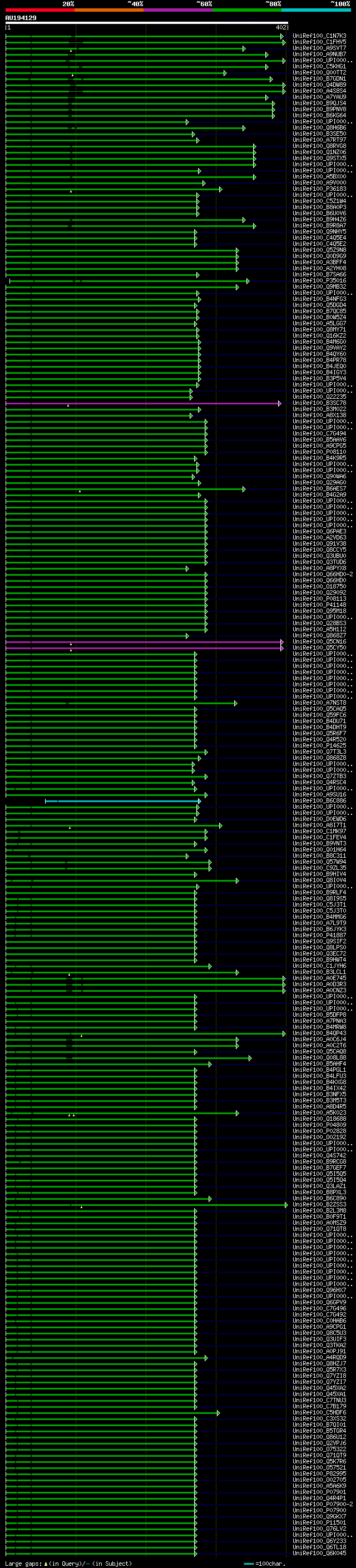Click the cyan ~100% identity legend segment
Viewport: 356px width, 1568px height.
point(317,11)
